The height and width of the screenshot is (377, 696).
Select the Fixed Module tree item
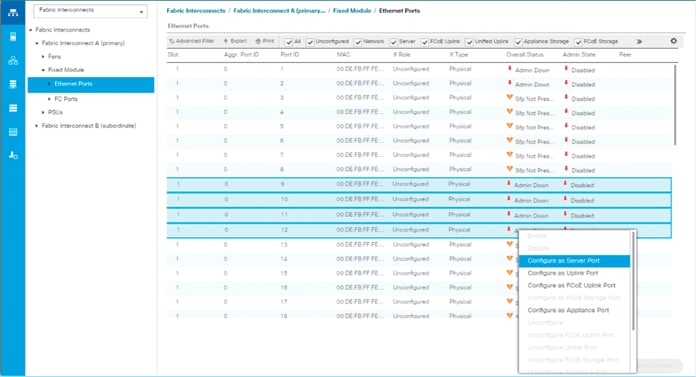click(x=66, y=70)
